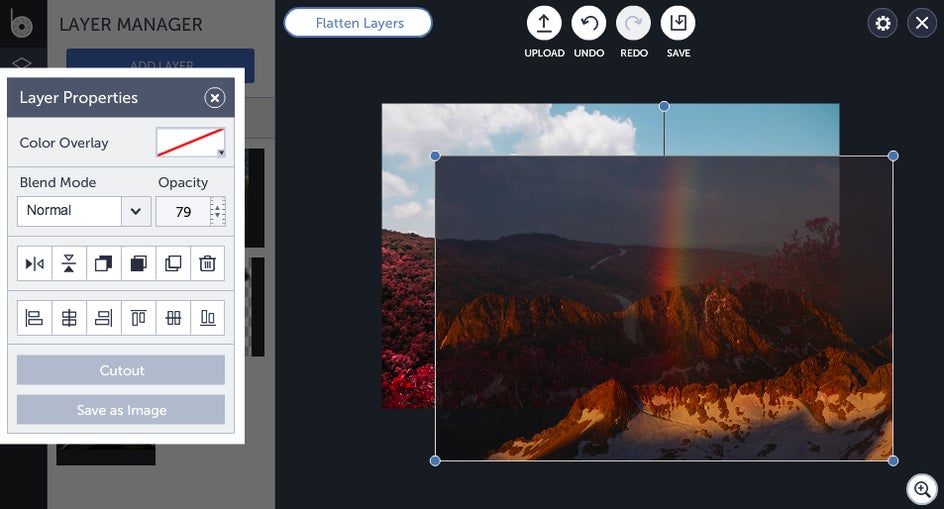The height and width of the screenshot is (509, 944).
Task: Zoom in with the magnifier icon
Action: click(x=922, y=489)
